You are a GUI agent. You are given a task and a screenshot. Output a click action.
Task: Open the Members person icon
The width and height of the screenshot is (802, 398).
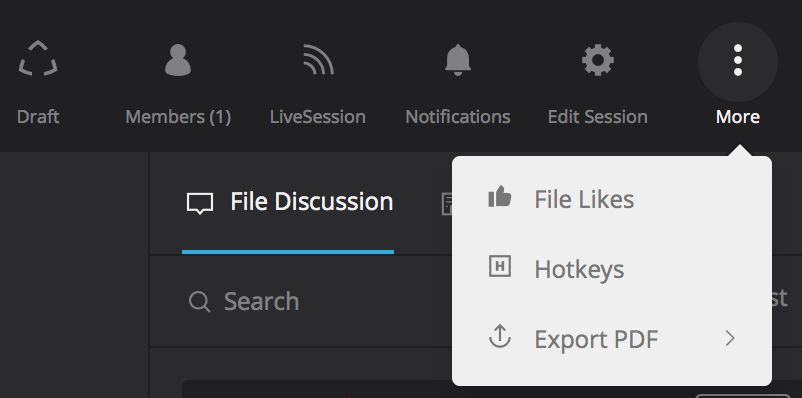point(178,60)
